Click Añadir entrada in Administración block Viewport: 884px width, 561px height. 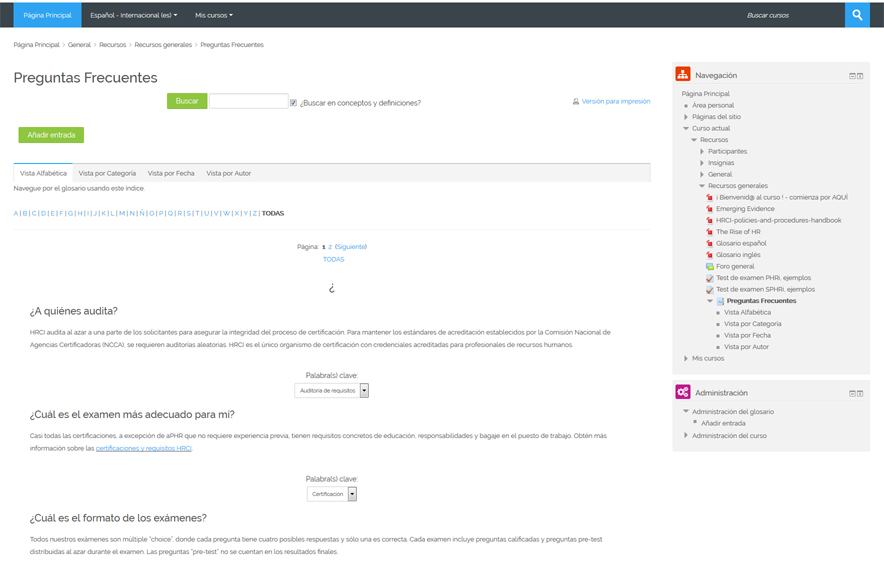(723, 423)
